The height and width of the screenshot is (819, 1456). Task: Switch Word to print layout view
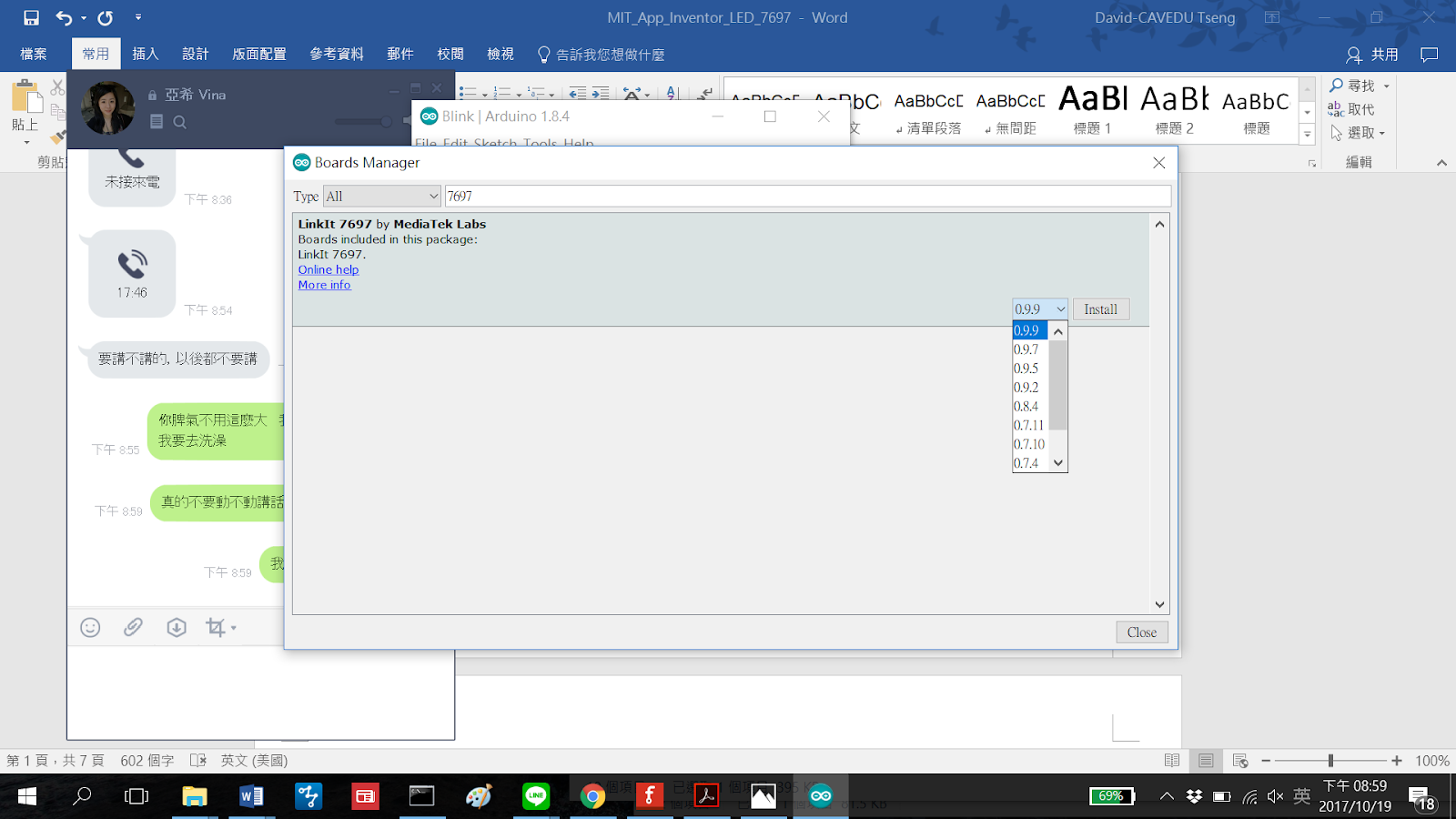1206,761
